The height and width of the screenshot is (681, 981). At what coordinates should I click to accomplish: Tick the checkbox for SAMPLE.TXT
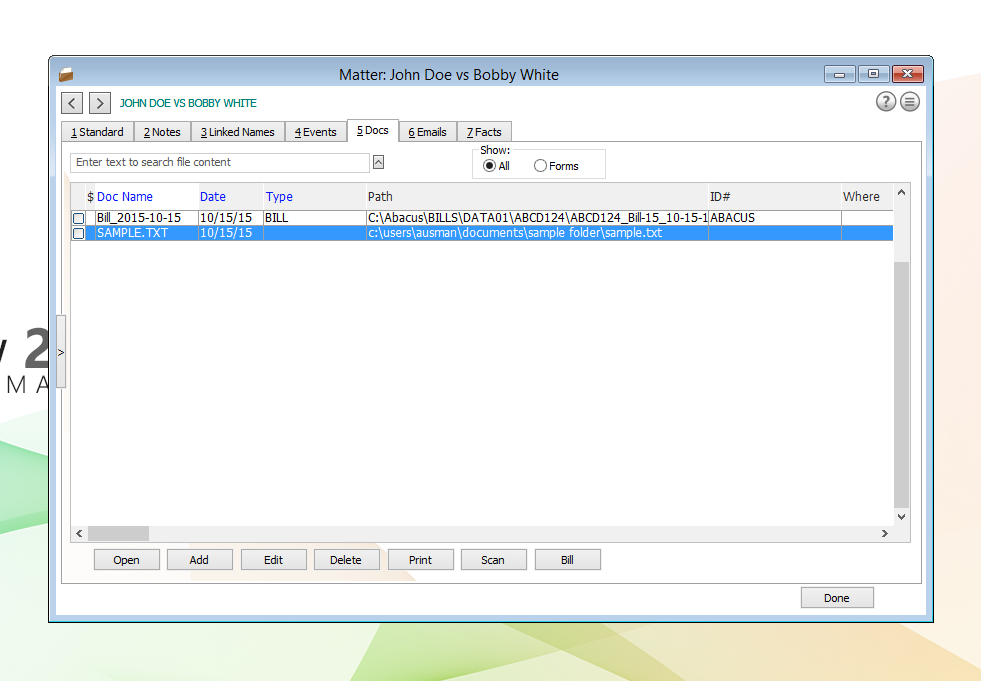pyautogui.click(x=79, y=233)
